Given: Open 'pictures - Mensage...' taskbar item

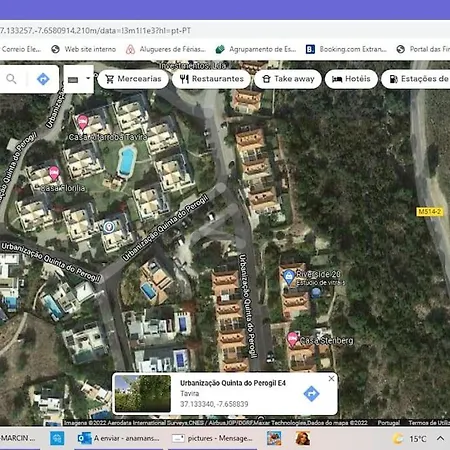Looking at the screenshot, I should point(212,438).
